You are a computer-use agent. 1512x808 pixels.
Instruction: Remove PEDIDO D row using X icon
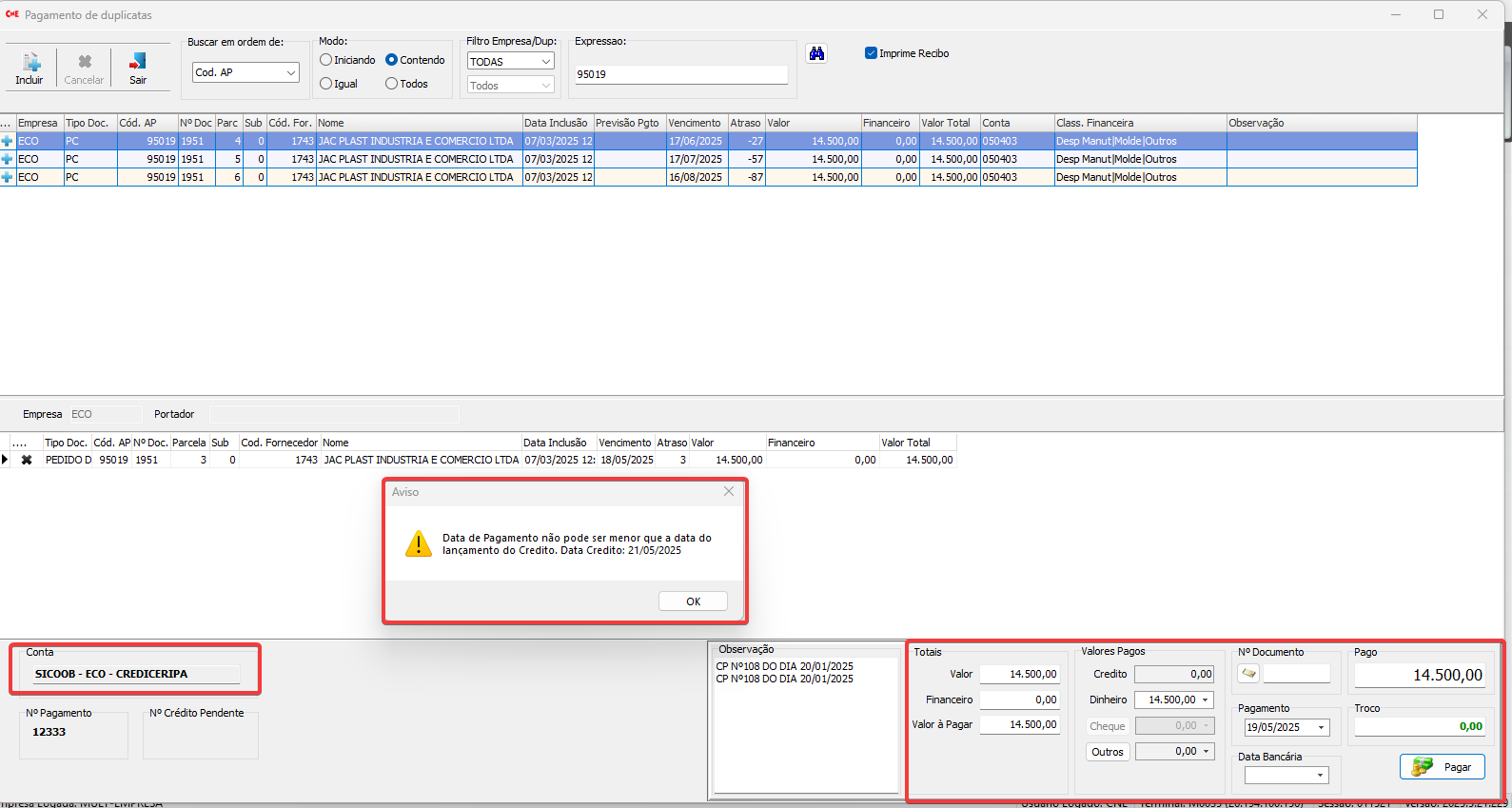click(x=27, y=460)
